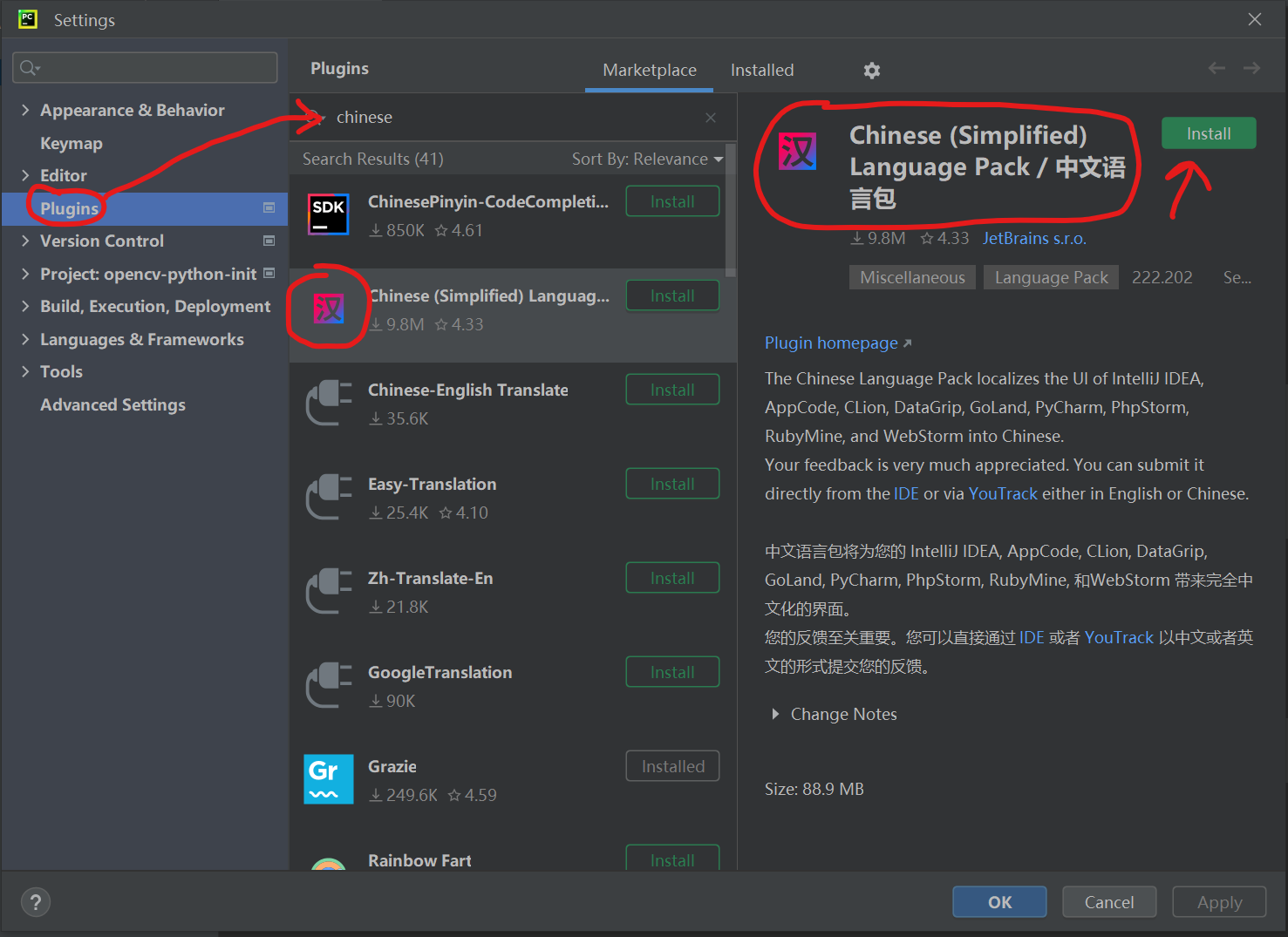The image size is (1288, 937).
Task: Go forward using the right arrow icon
Action: pyautogui.click(x=1252, y=68)
